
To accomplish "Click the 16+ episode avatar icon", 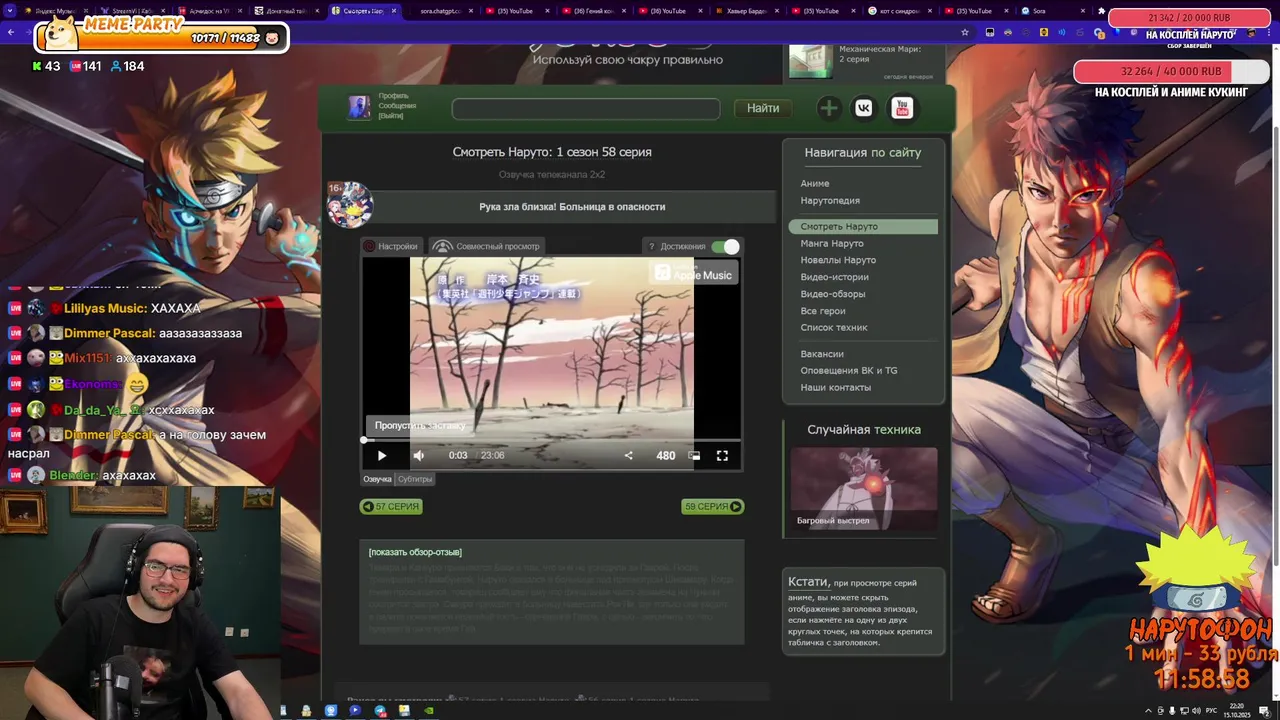I will coord(350,205).
